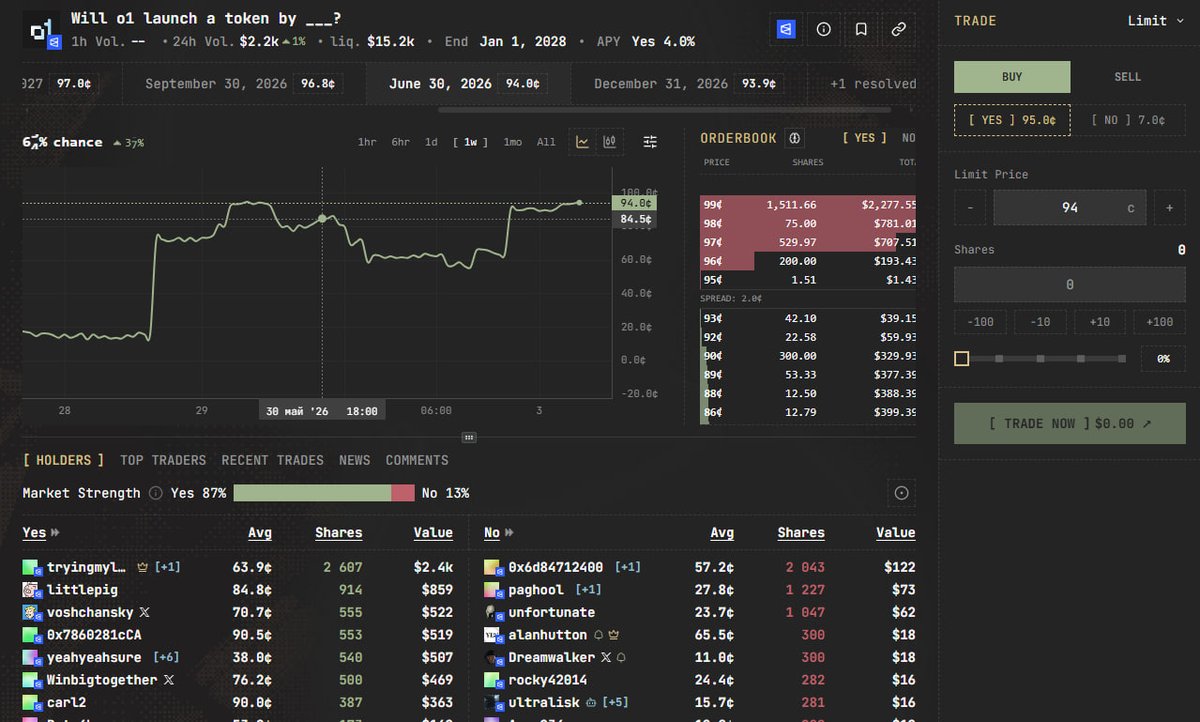Image resolution: width=1200 pixels, height=722 pixels.
Task: Click the Market Strength Yes/No bar
Action: coord(324,493)
